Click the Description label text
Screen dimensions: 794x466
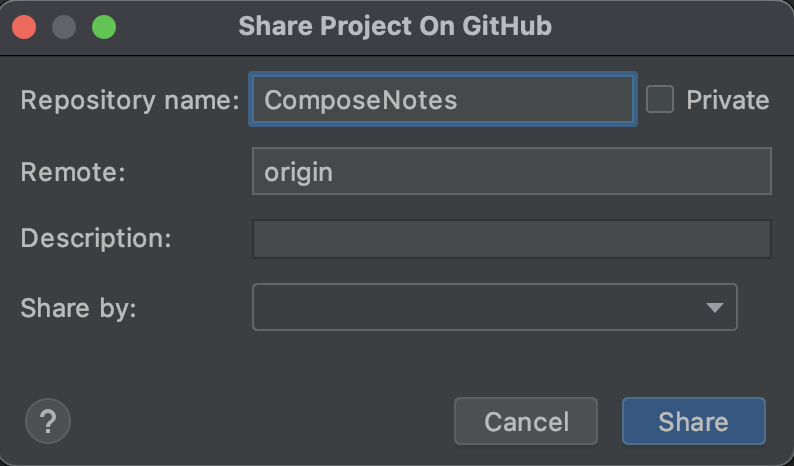click(95, 239)
